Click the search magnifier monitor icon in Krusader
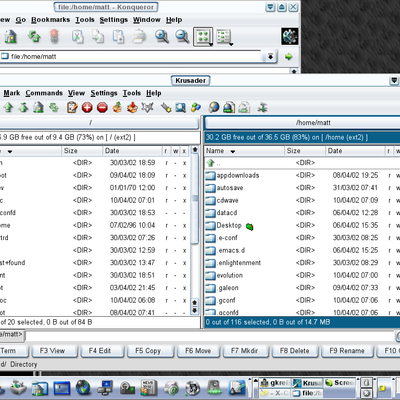The height and width of the screenshot is (400, 400). [x=180, y=107]
